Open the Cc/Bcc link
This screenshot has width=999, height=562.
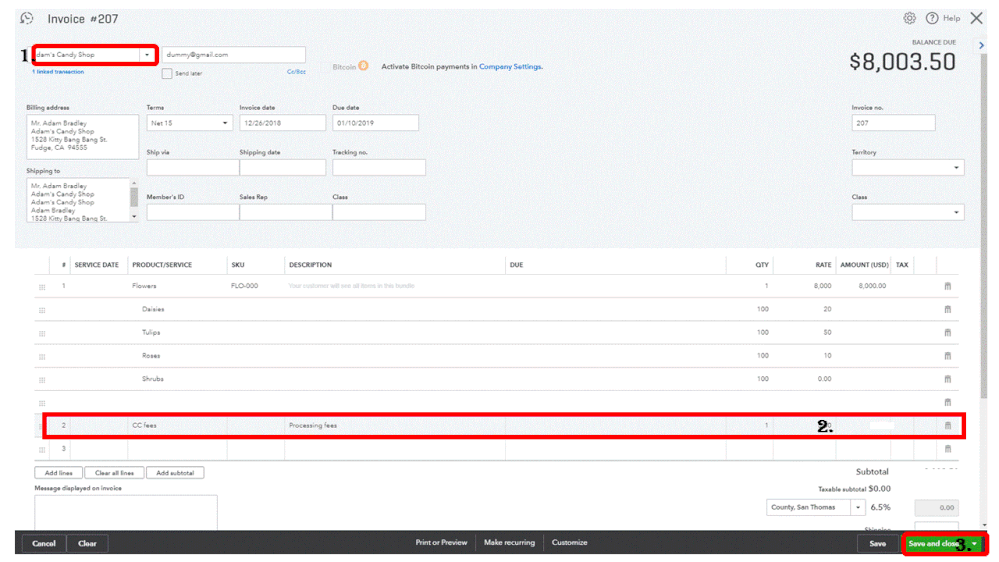(296, 72)
